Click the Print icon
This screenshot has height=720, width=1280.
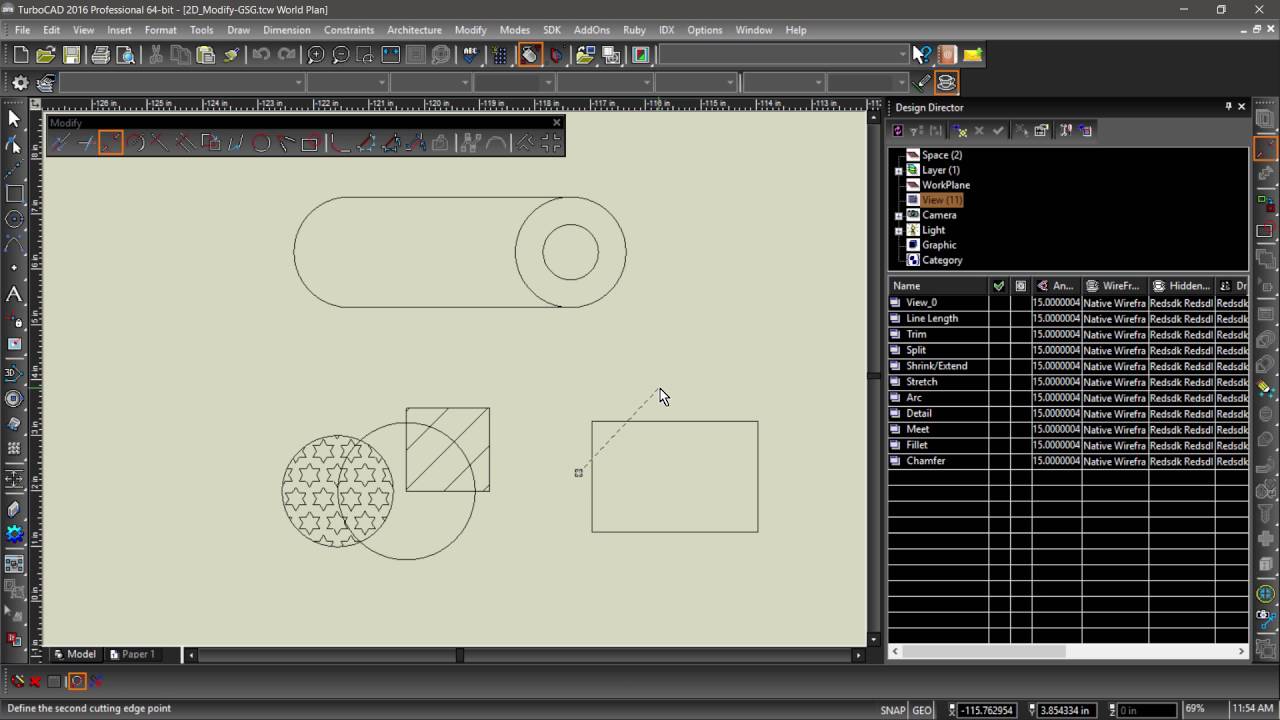pyautogui.click(x=100, y=55)
